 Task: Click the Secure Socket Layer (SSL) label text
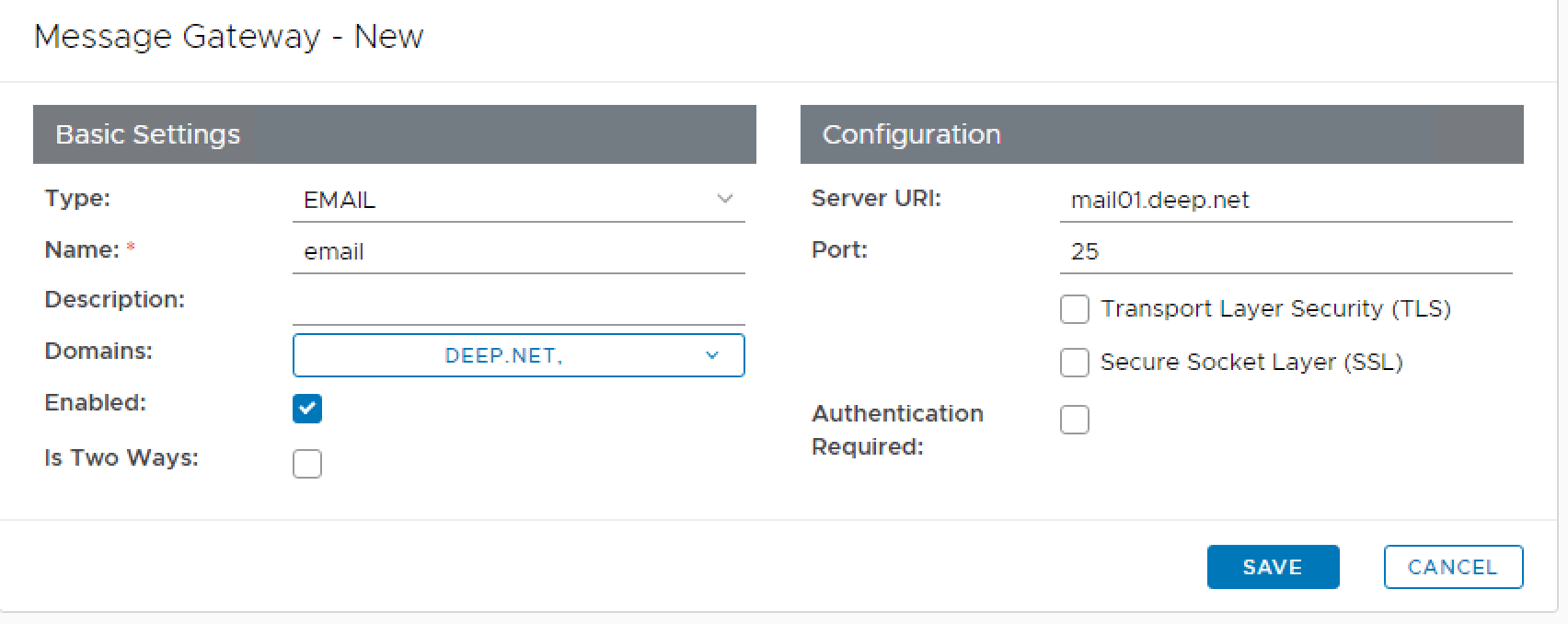tap(1251, 363)
